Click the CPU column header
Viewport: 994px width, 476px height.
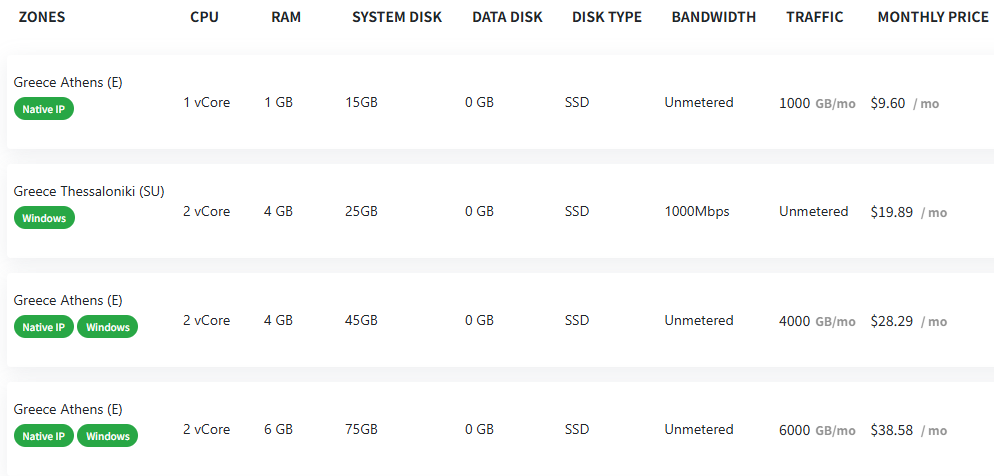(204, 17)
